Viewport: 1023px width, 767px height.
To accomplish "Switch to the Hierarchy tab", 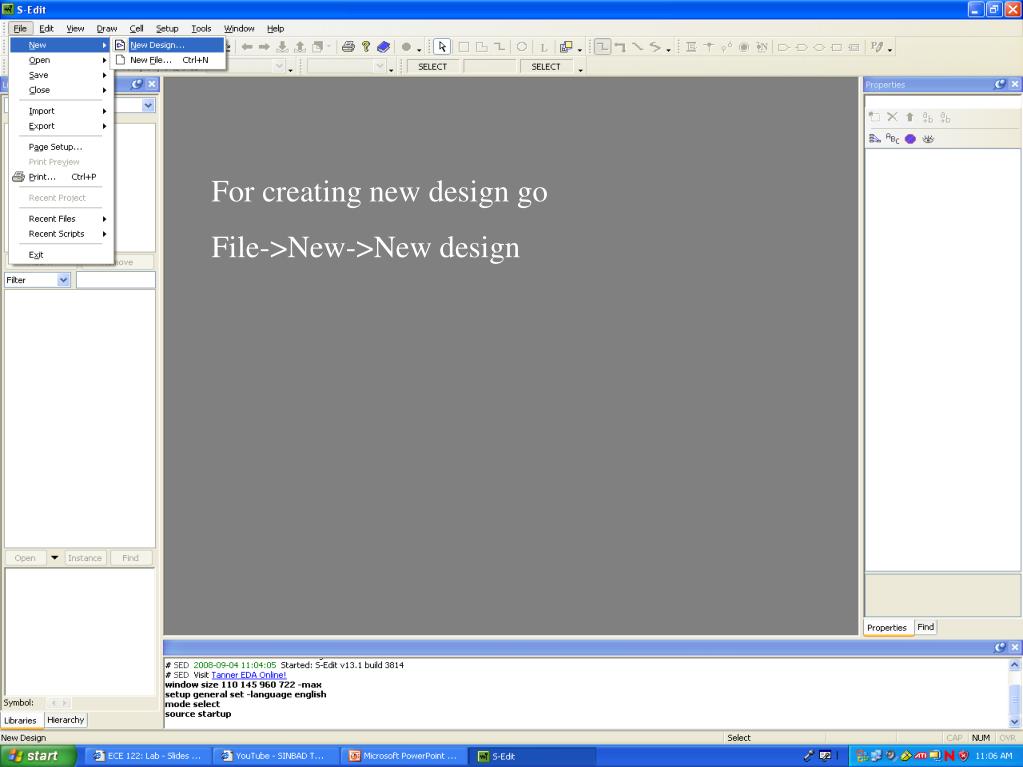I will pyautogui.click(x=65, y=720).
